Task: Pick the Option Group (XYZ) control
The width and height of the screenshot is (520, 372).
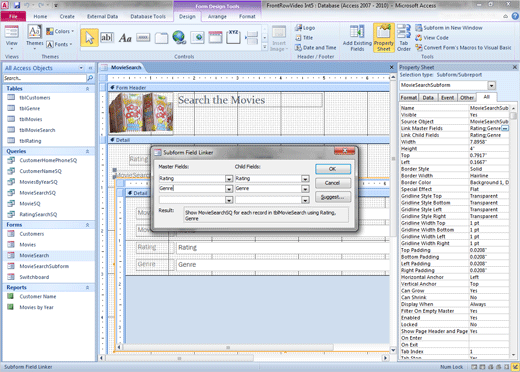Action: pos(233,37)
